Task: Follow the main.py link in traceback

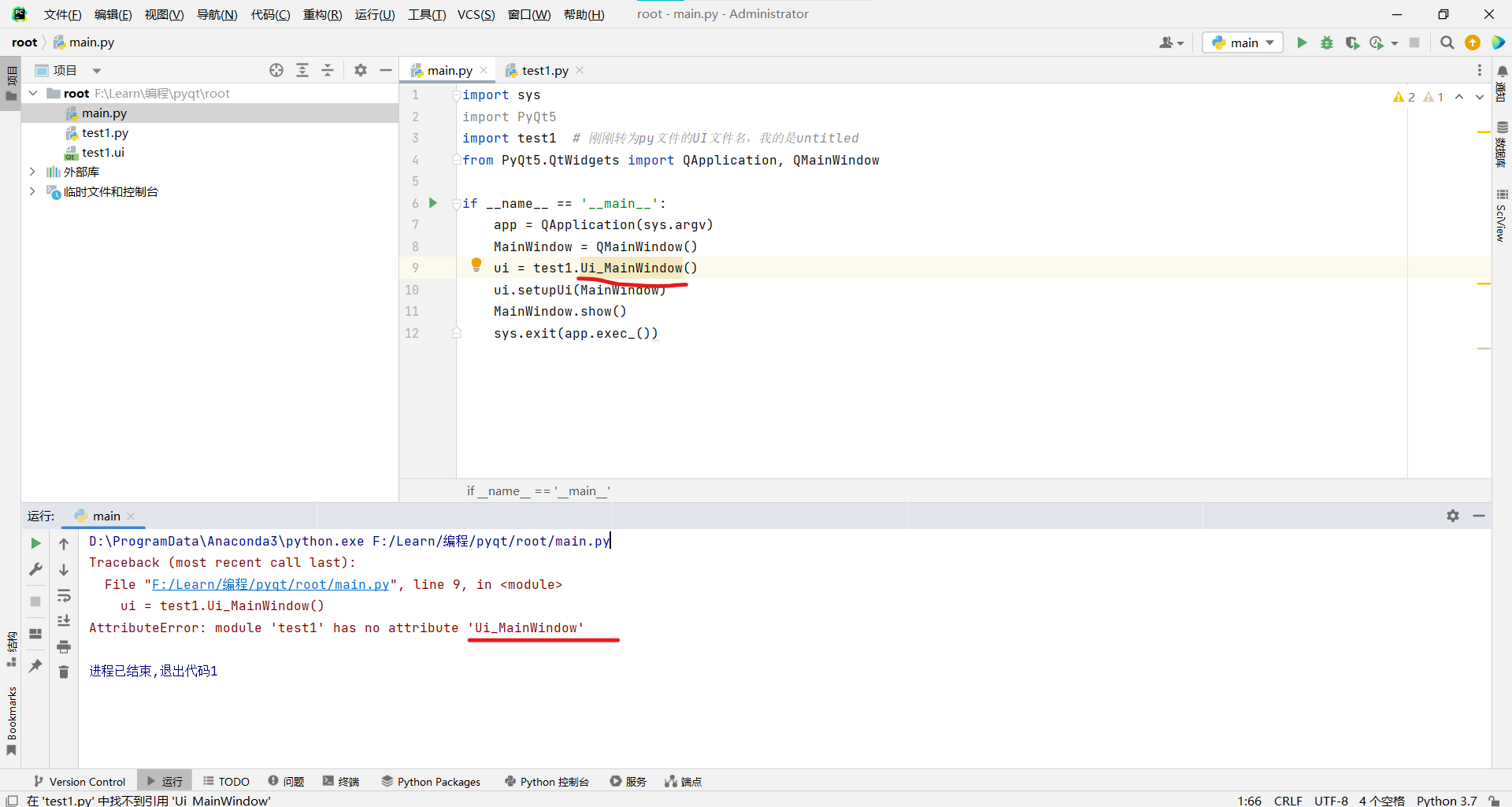Action: click(271, 584)
